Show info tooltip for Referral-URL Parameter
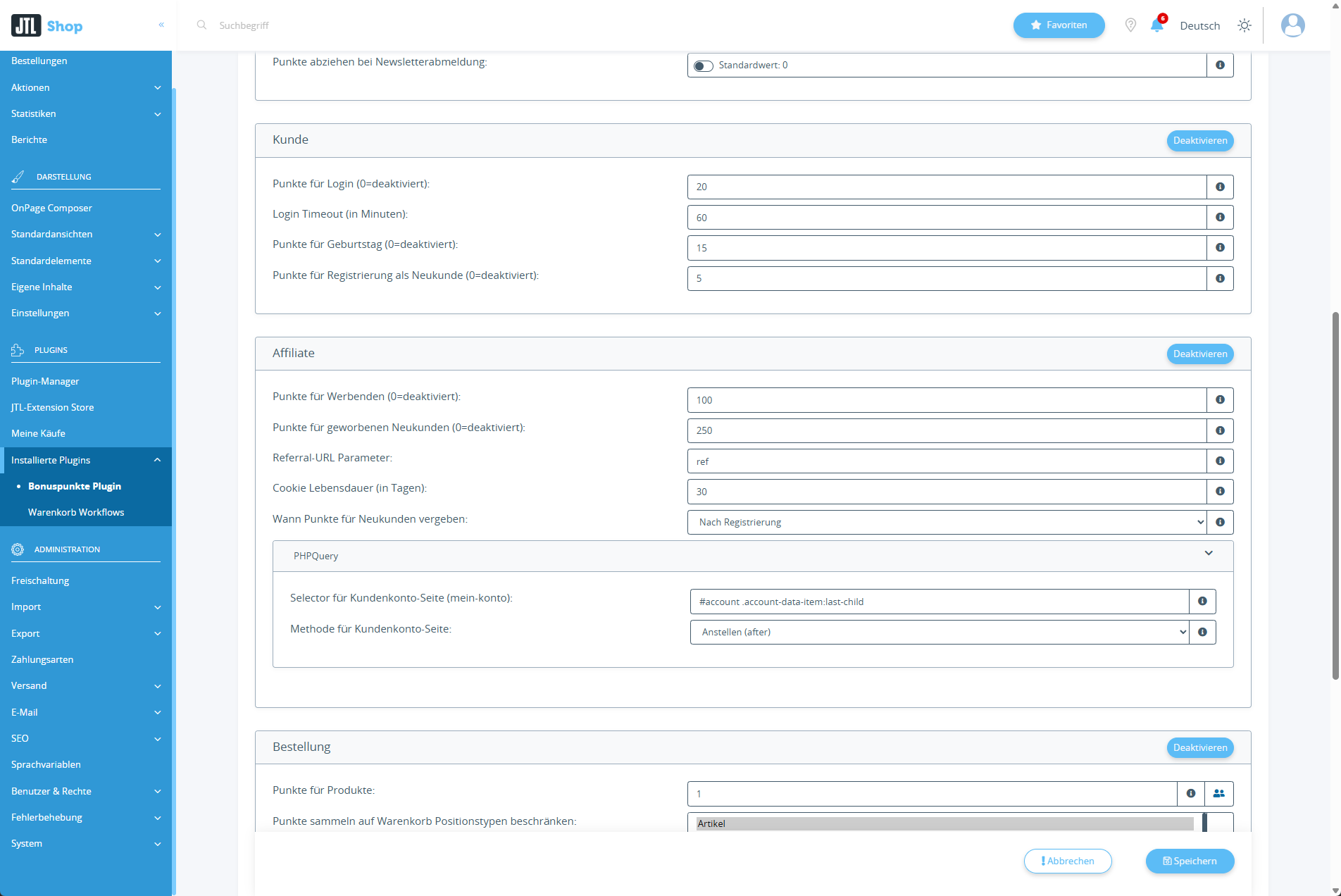 1220,461
